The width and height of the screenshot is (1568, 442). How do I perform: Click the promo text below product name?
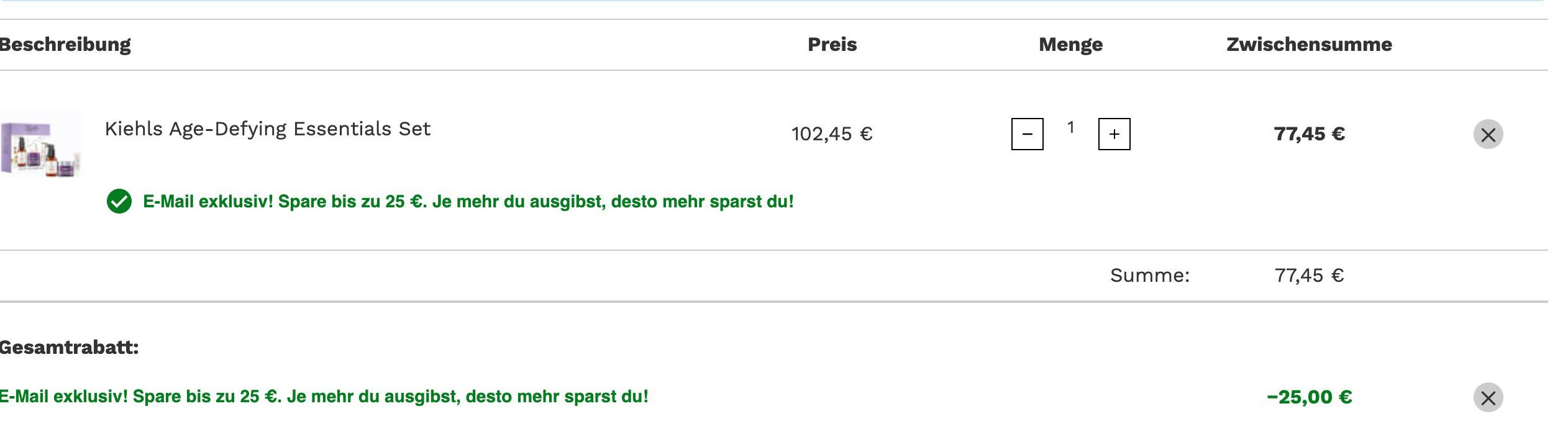468,202
